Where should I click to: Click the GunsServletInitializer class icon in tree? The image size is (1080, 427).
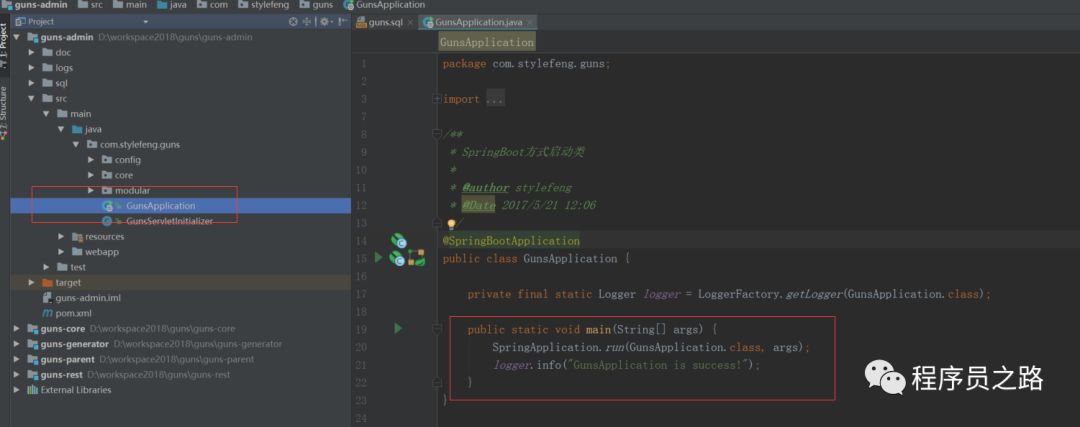(x=107, y=221)
